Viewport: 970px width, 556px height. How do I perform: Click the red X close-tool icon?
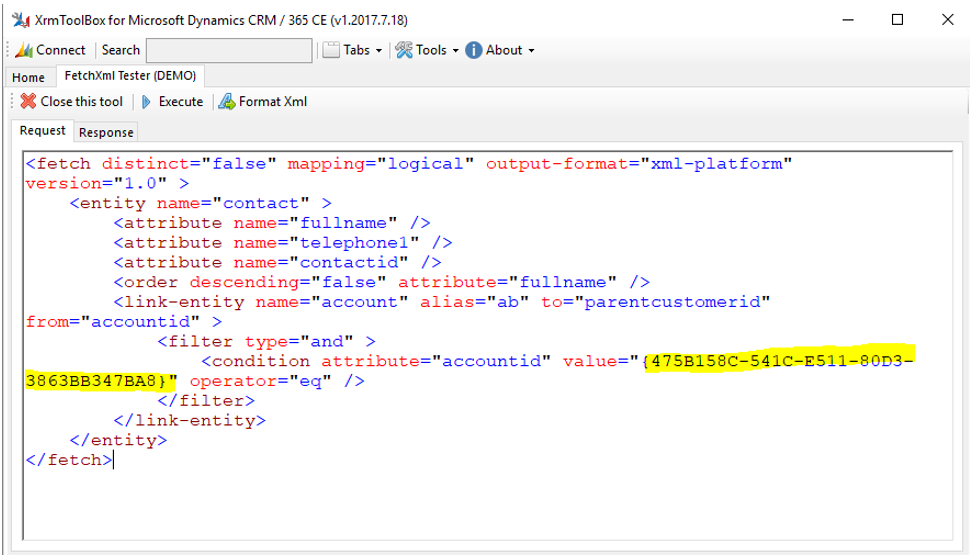(x=28, y=101)
